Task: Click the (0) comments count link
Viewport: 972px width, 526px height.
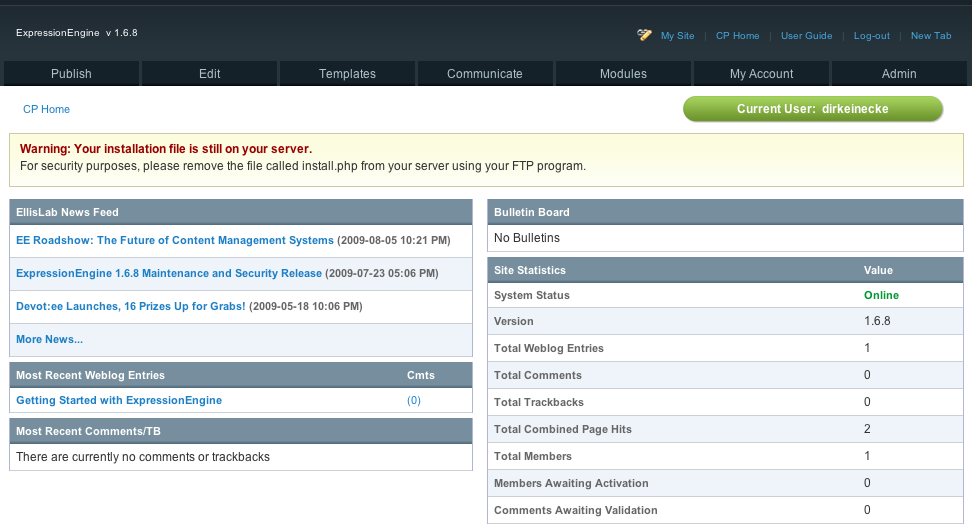Action: pyautogui.click(x=413, y=400)
